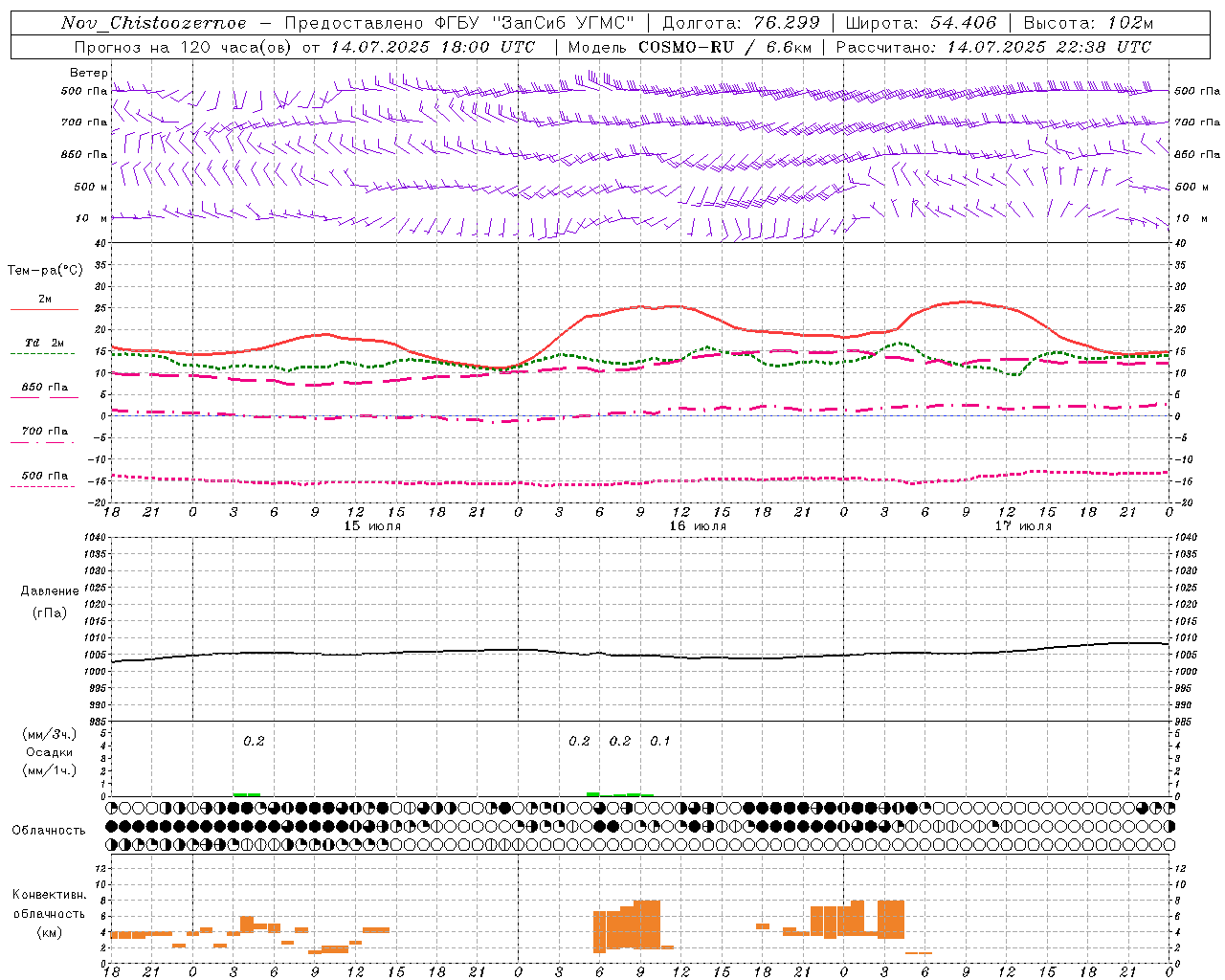Click the Td 2м legend label
1225x980 pixels.
click(45, 343)
